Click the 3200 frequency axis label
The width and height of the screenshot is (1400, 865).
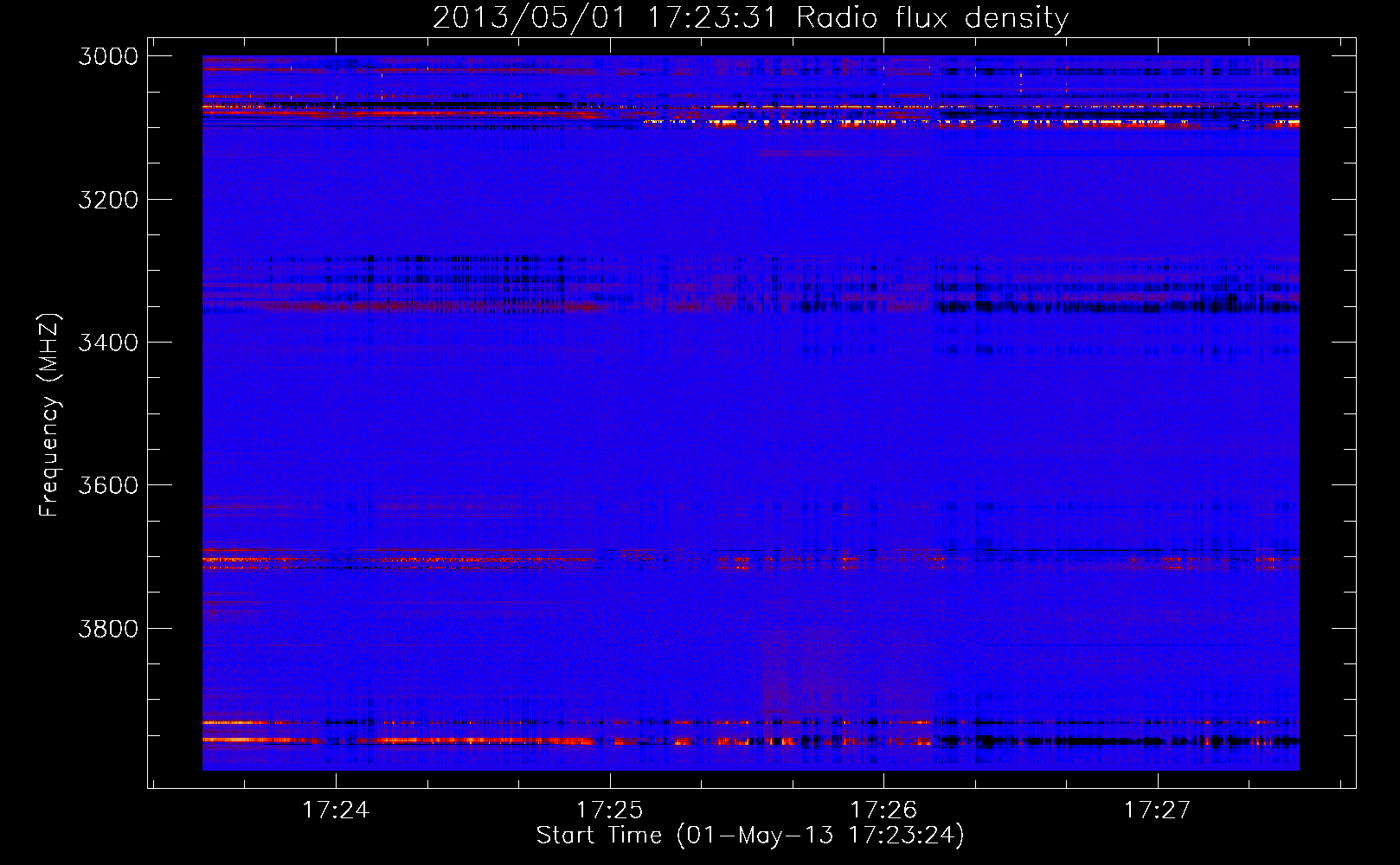click(107, 200)
